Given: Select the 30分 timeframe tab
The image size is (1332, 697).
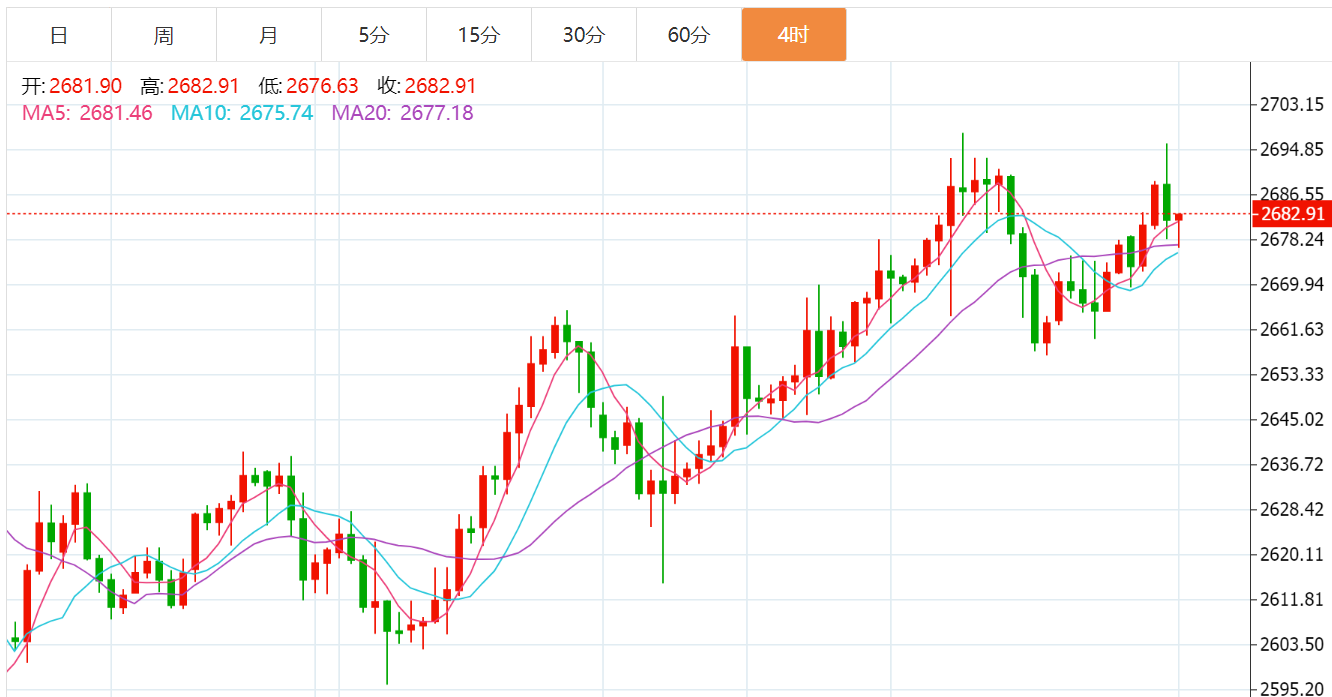Looking at the screenshot, I should tap(584, 35).
